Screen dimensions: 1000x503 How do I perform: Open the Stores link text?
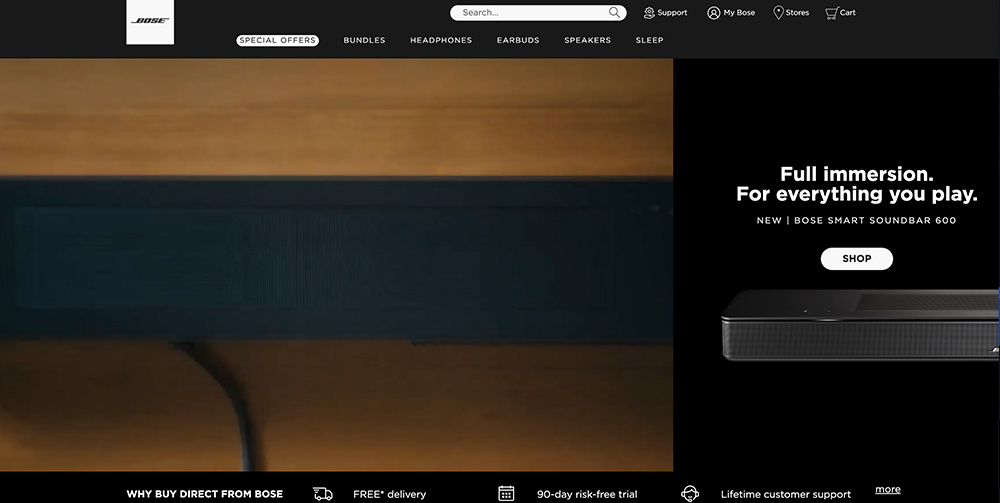point(797,13)
